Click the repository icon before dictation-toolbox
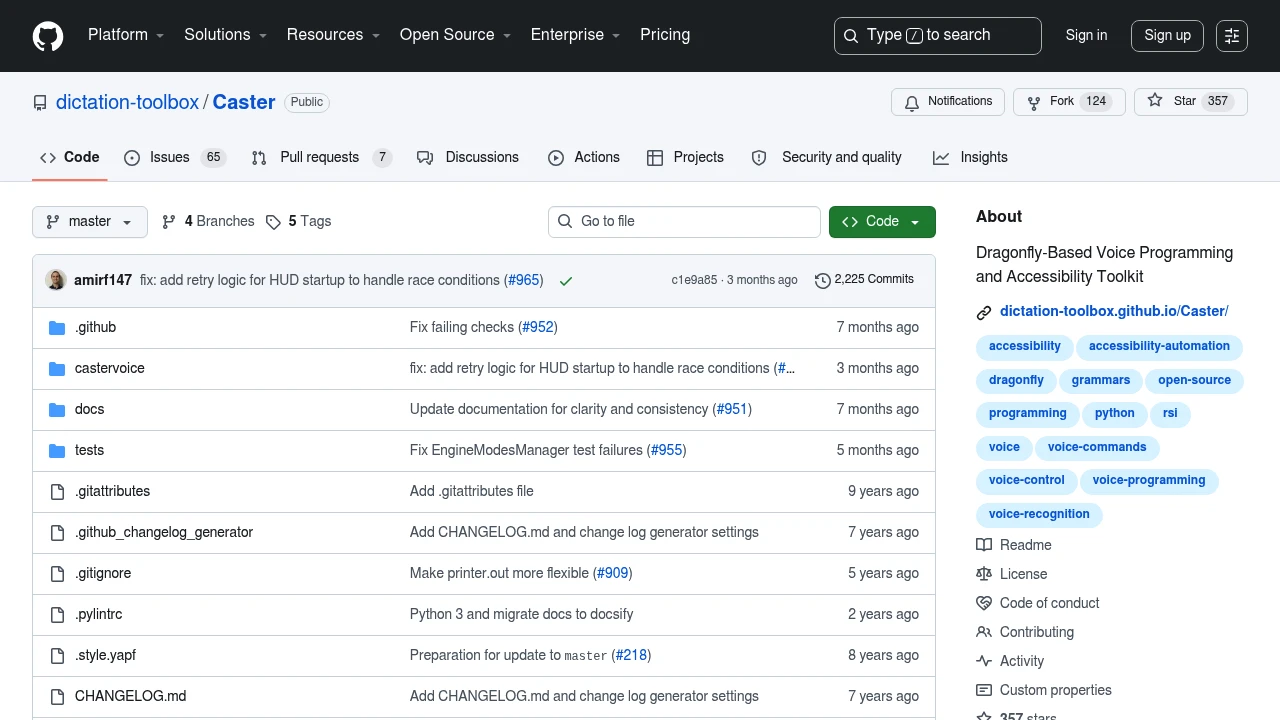 [40, 103]
